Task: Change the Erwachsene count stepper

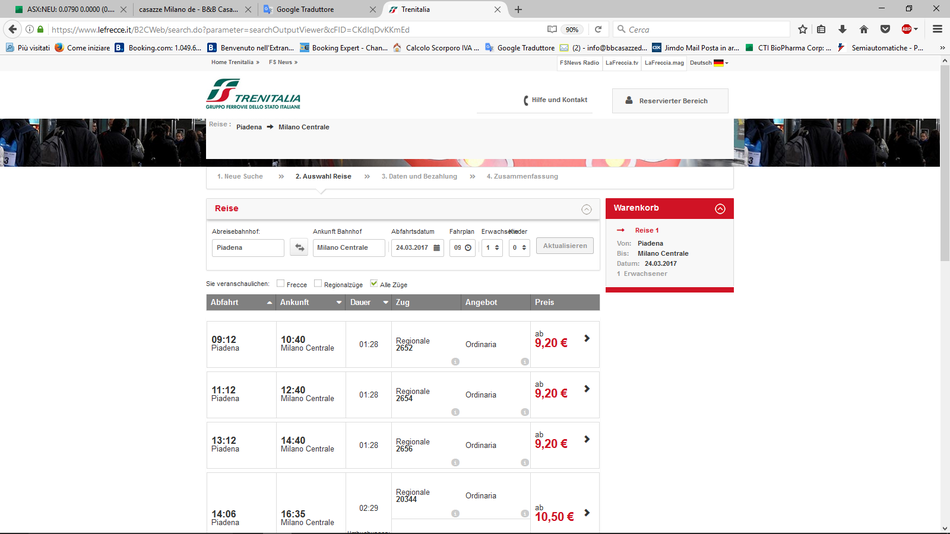Action: tap(497, 247)
